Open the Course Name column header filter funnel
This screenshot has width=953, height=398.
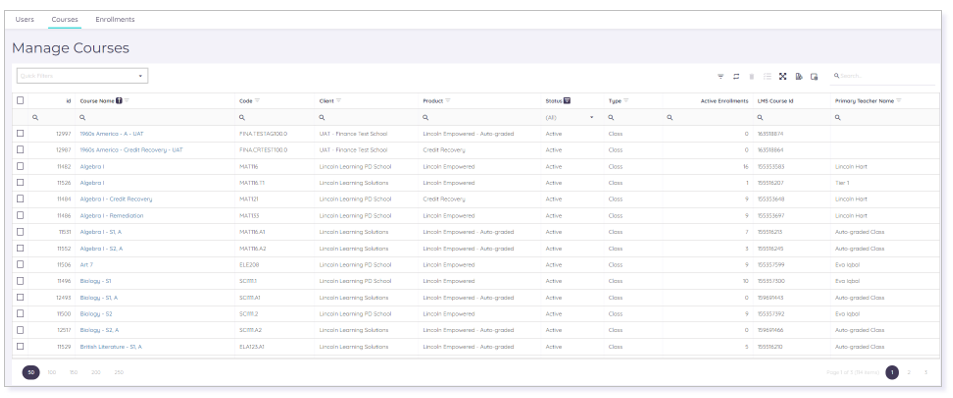(127, 101)
